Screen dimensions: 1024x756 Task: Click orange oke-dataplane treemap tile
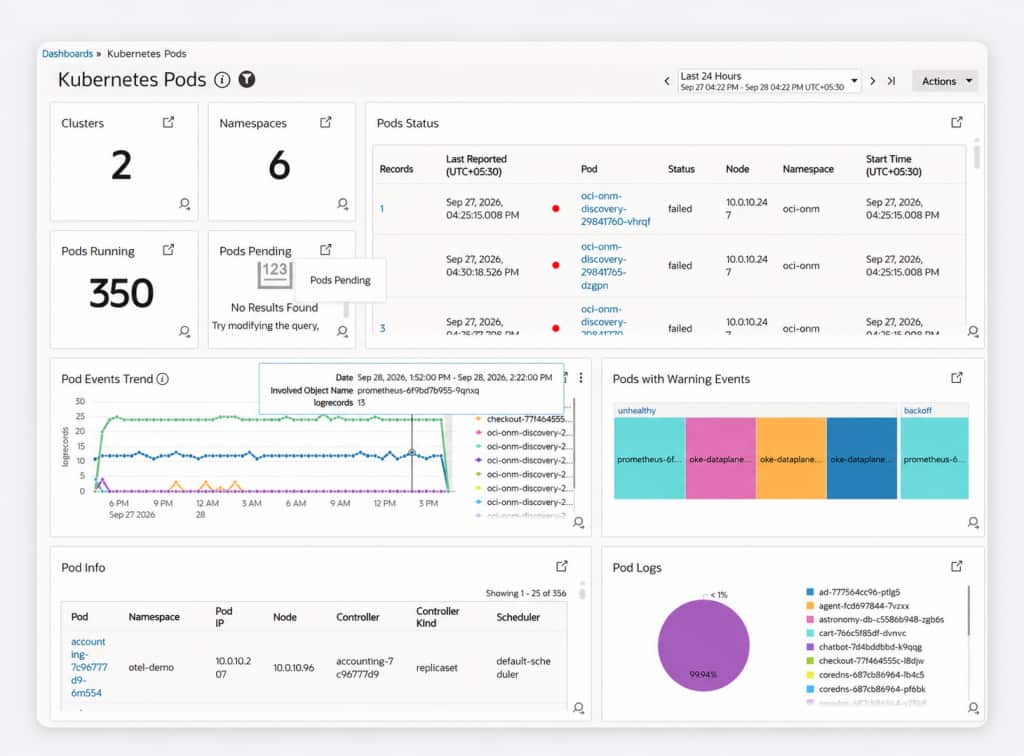791,459
